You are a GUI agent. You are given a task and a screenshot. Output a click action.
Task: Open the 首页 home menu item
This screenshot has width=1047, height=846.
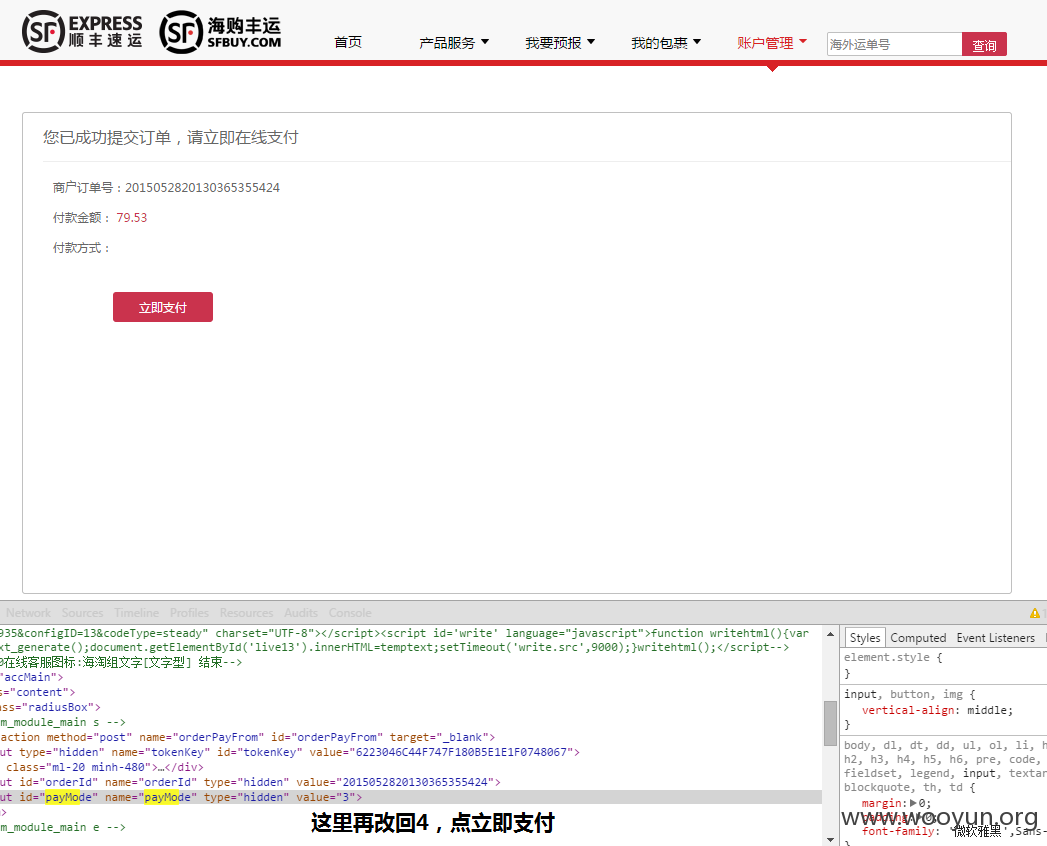click(x=348, y=43)
